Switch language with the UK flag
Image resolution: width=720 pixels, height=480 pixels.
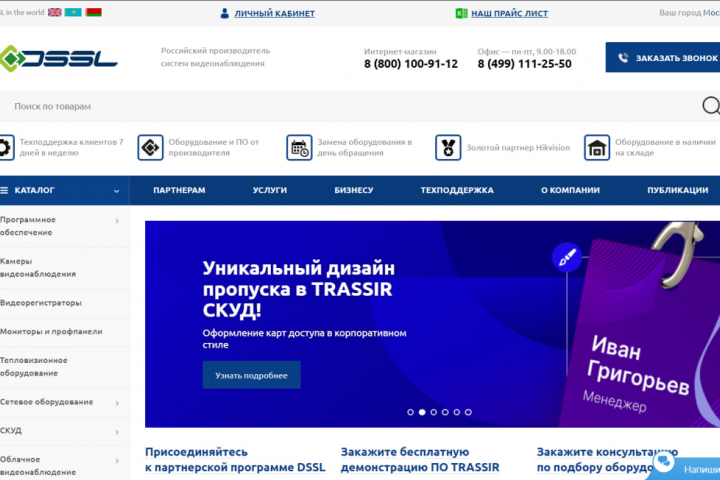[55, 12]
